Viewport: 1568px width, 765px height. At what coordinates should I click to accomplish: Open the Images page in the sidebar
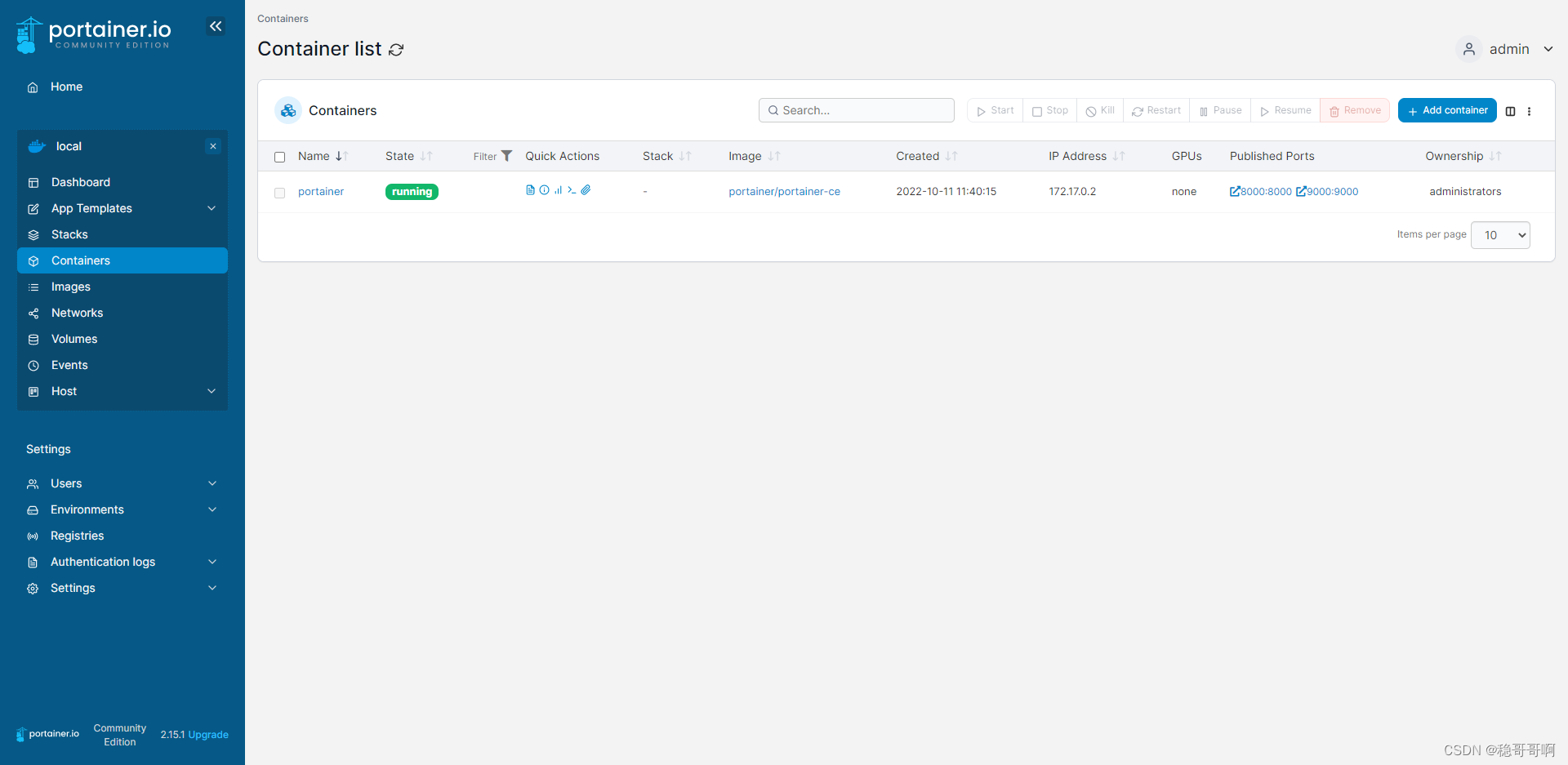pyautogui.click(x=71, y=287)
